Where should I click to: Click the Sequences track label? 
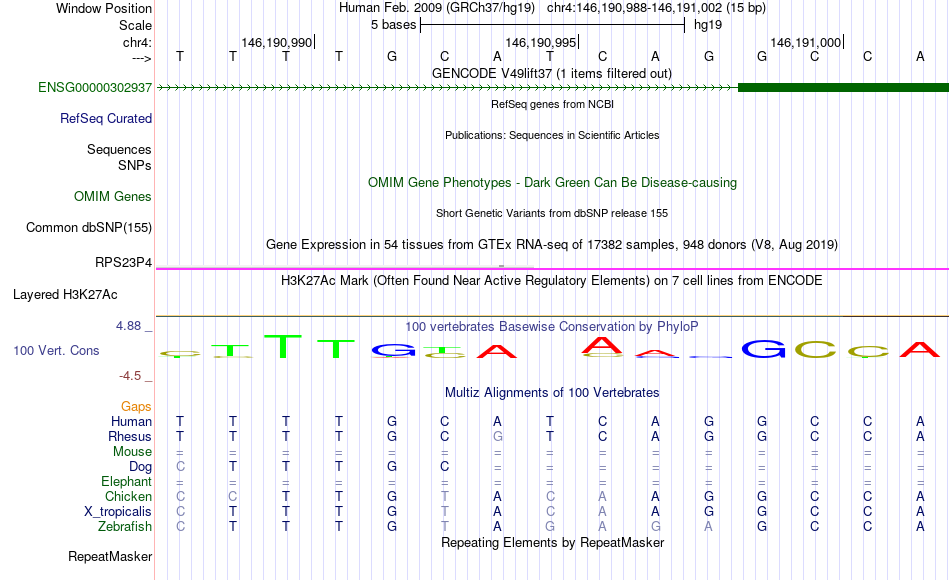tap(119, 149)
